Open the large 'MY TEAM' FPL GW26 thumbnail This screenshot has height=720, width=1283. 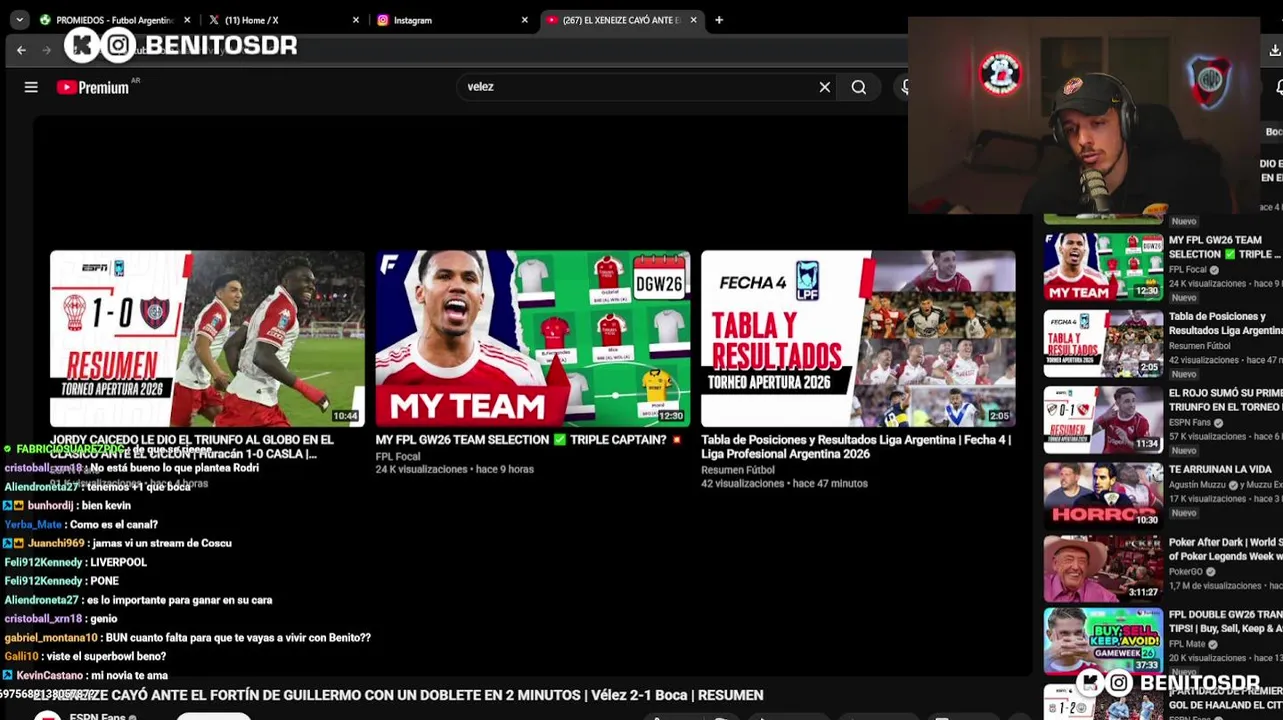pyautogui.click(x=533, y=339)
